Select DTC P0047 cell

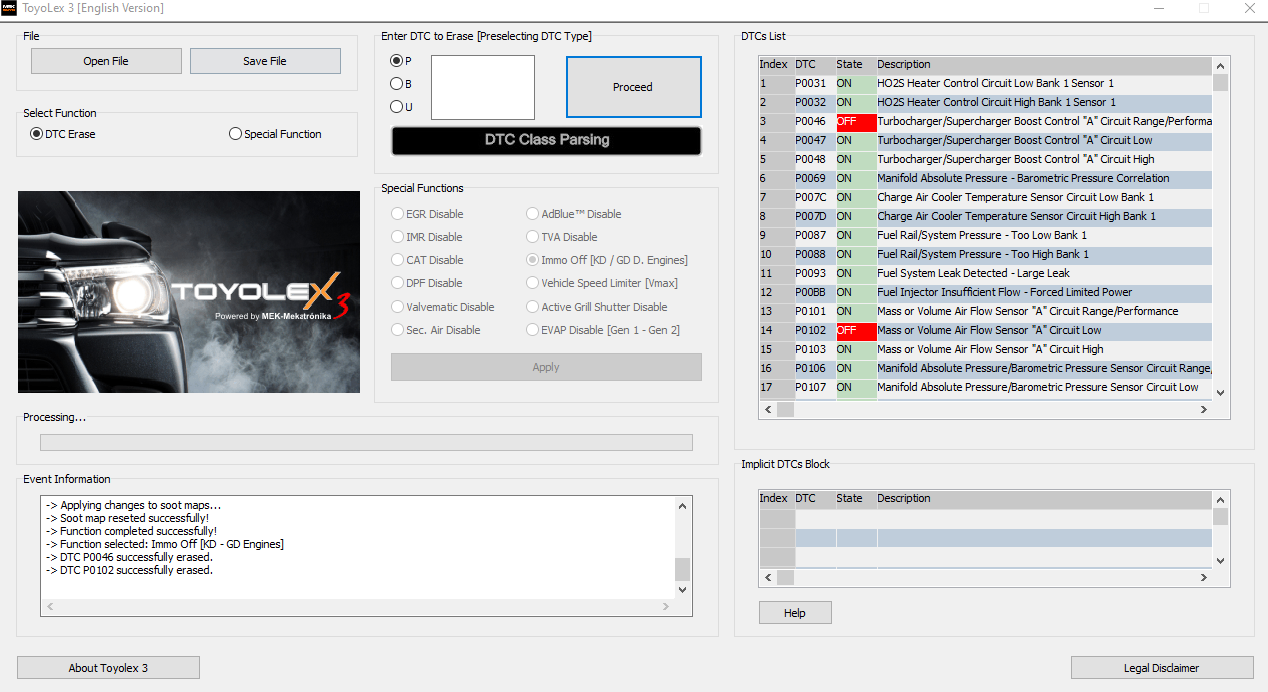815,140
